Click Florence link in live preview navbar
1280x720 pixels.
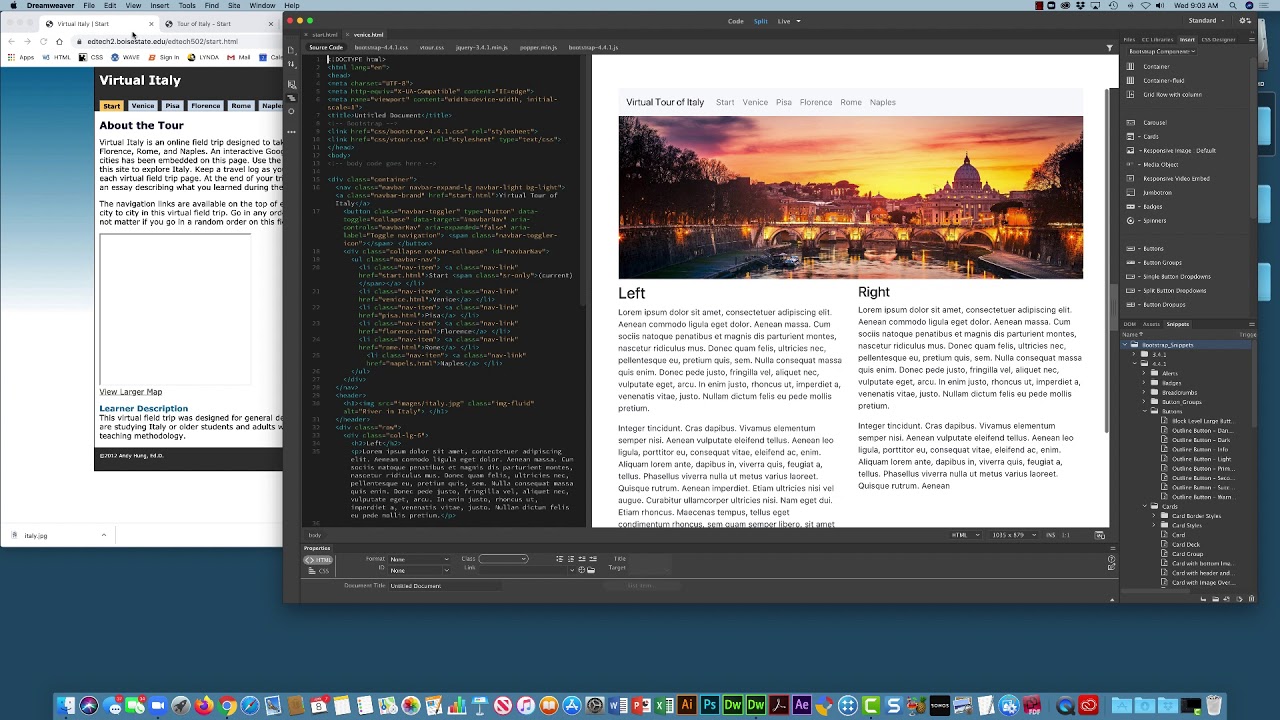pos(816,102)
